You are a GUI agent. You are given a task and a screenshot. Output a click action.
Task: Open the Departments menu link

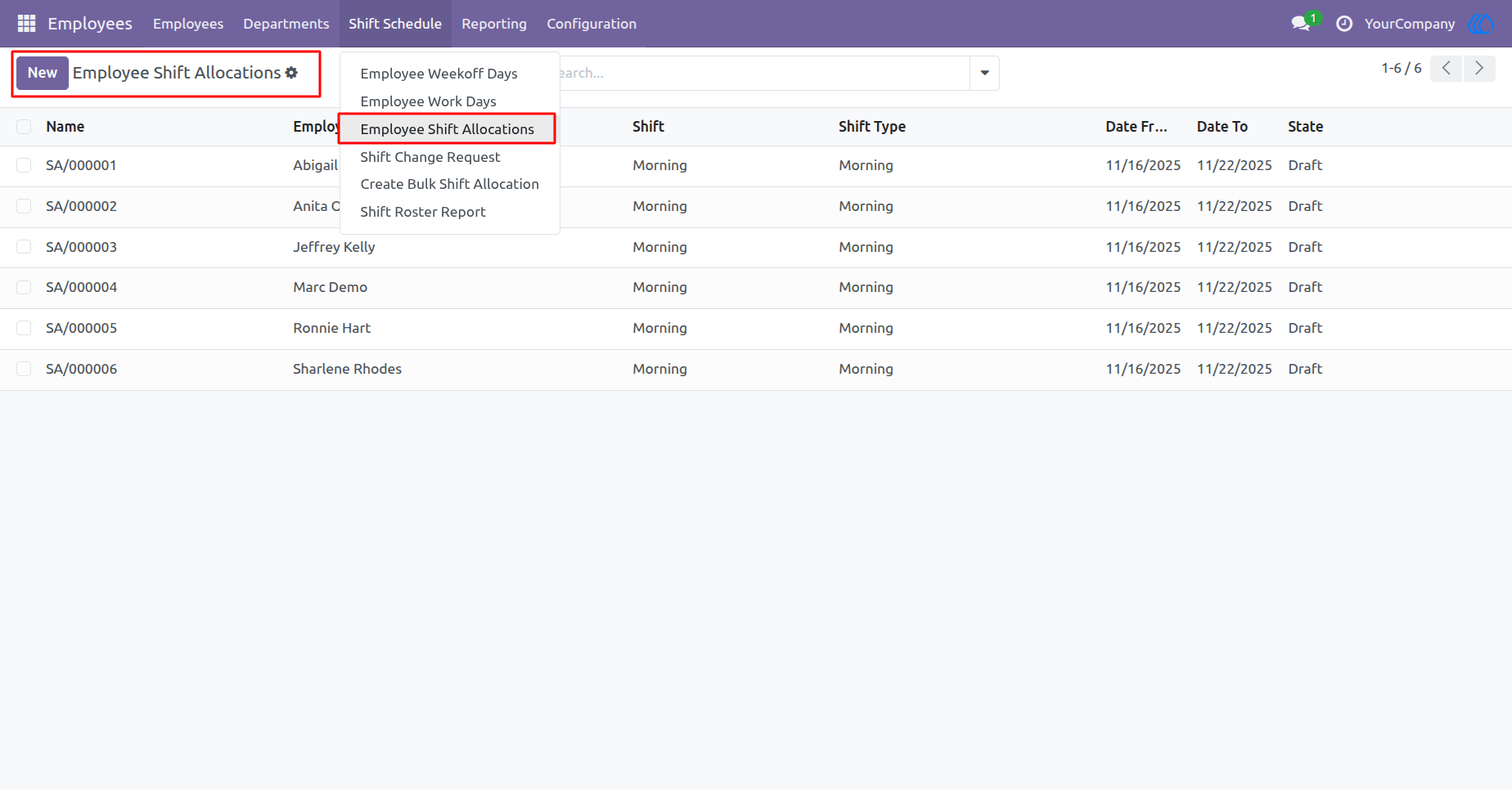pyautogui.click(x=286, y=24)
